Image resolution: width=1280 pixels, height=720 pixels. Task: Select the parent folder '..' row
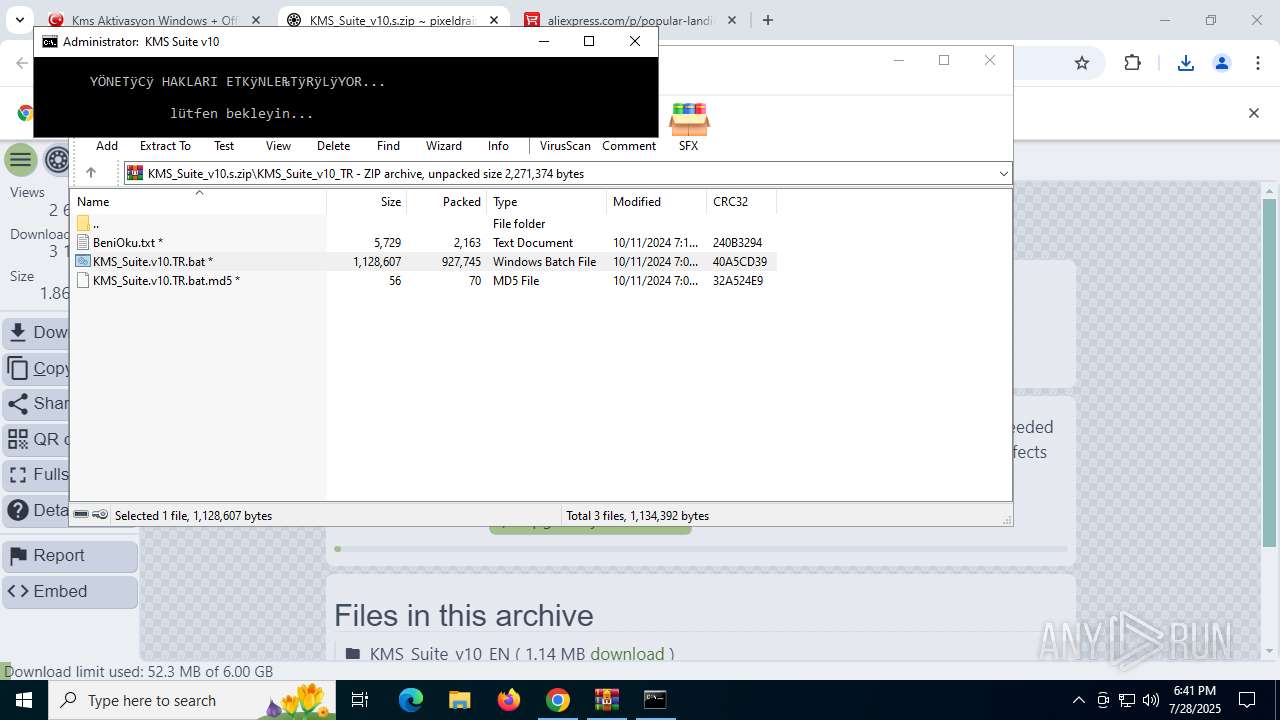[x=423, y=224]
